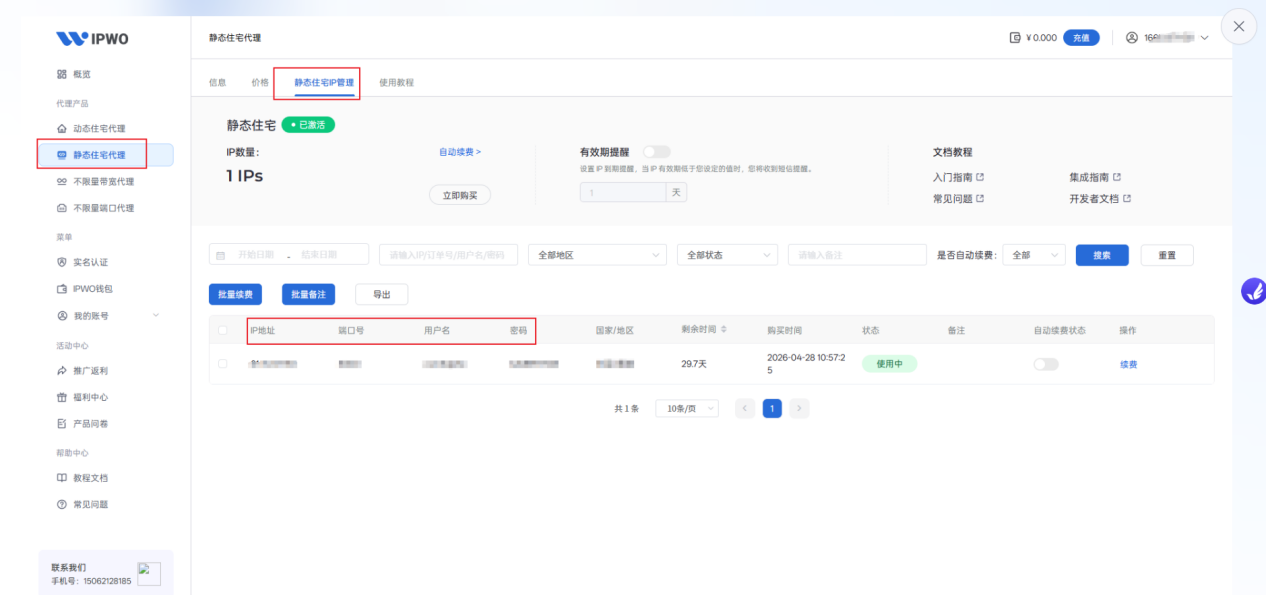Open the 全部地区 region dropdown

click(x=597, y=255)
